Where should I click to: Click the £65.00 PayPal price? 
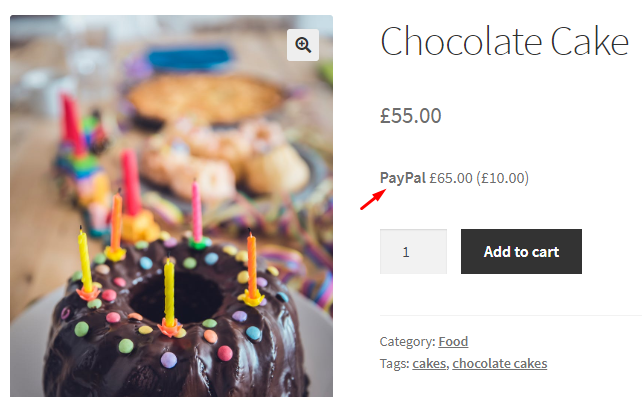(451, 178)
